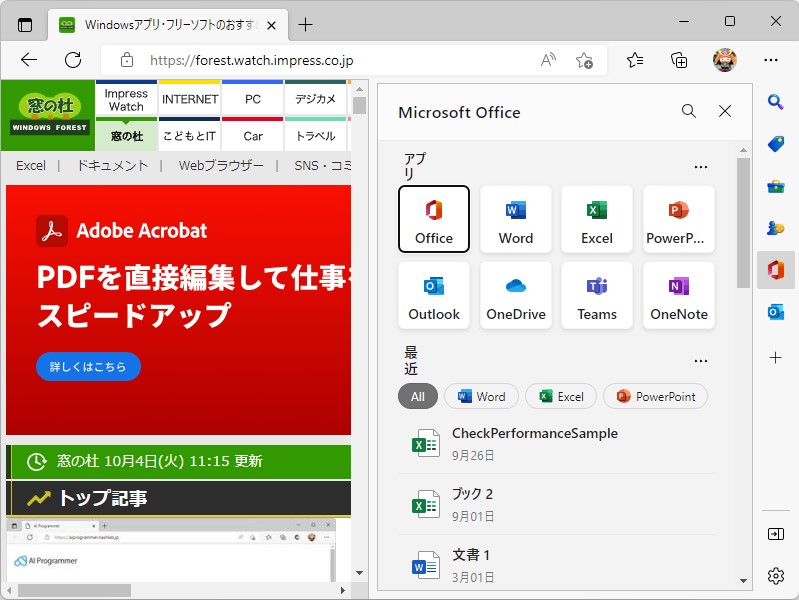Open the Collections button

tap(679, 60)
